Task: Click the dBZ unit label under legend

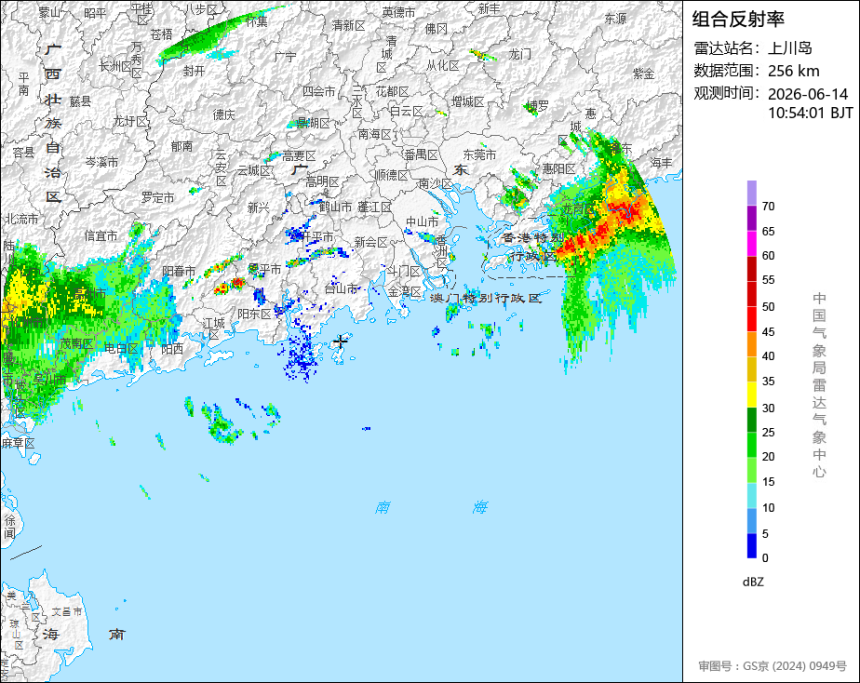Action: 753,582
